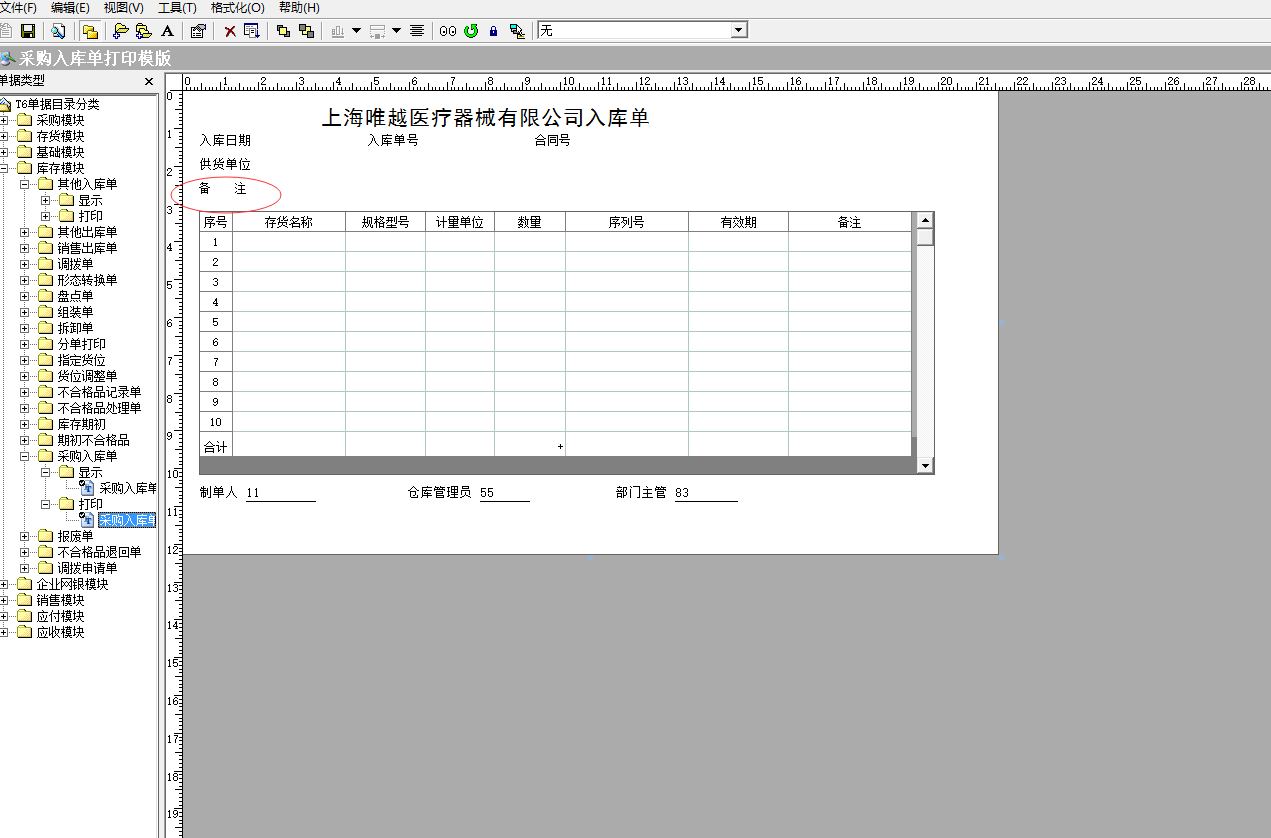Select 库存期初 tree item
This screenshot has width=1271, height=838.
(81, 424)
